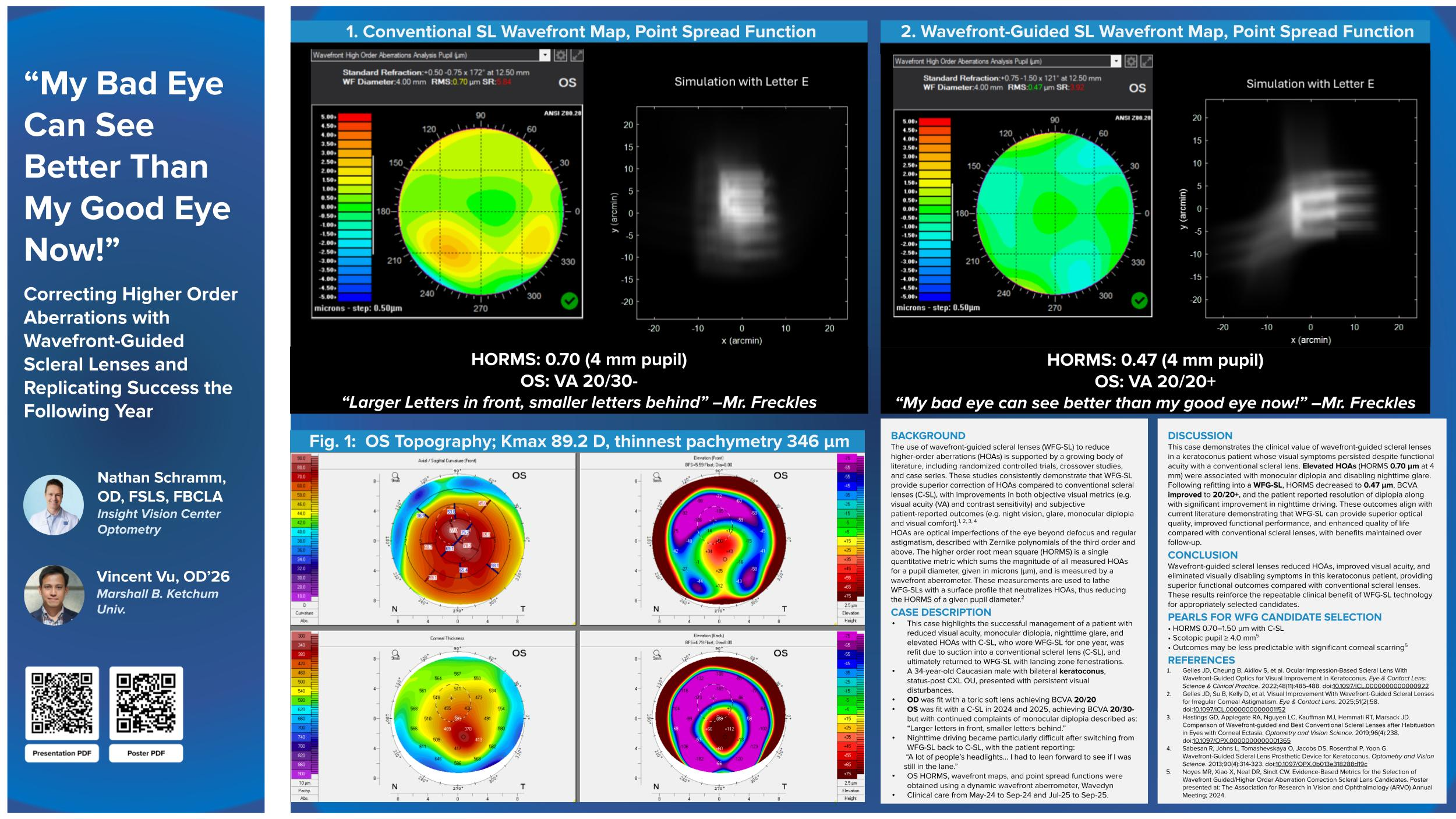The height and width of the screenshot is (819, 1456).
Task: Open DOI link of reference 1
Action: (1380, 686)
